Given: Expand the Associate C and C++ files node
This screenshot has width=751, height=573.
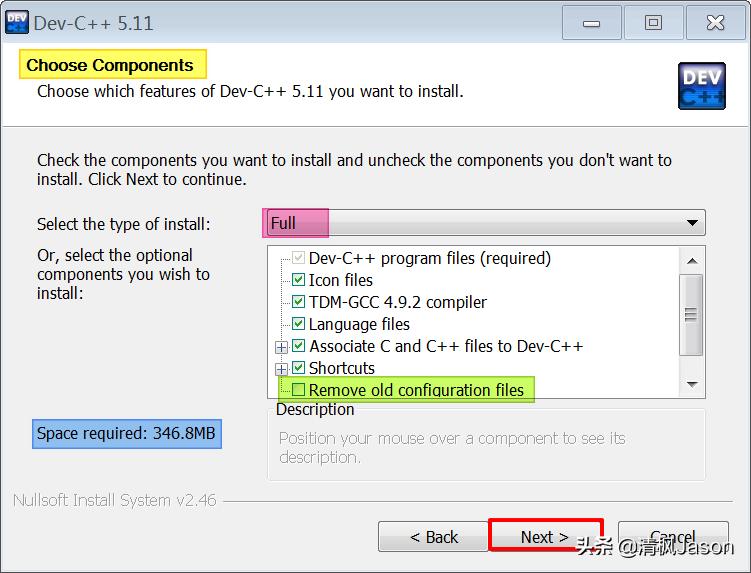Looking at the screenshot, I should pyautogui.click(x=282, y=347).
